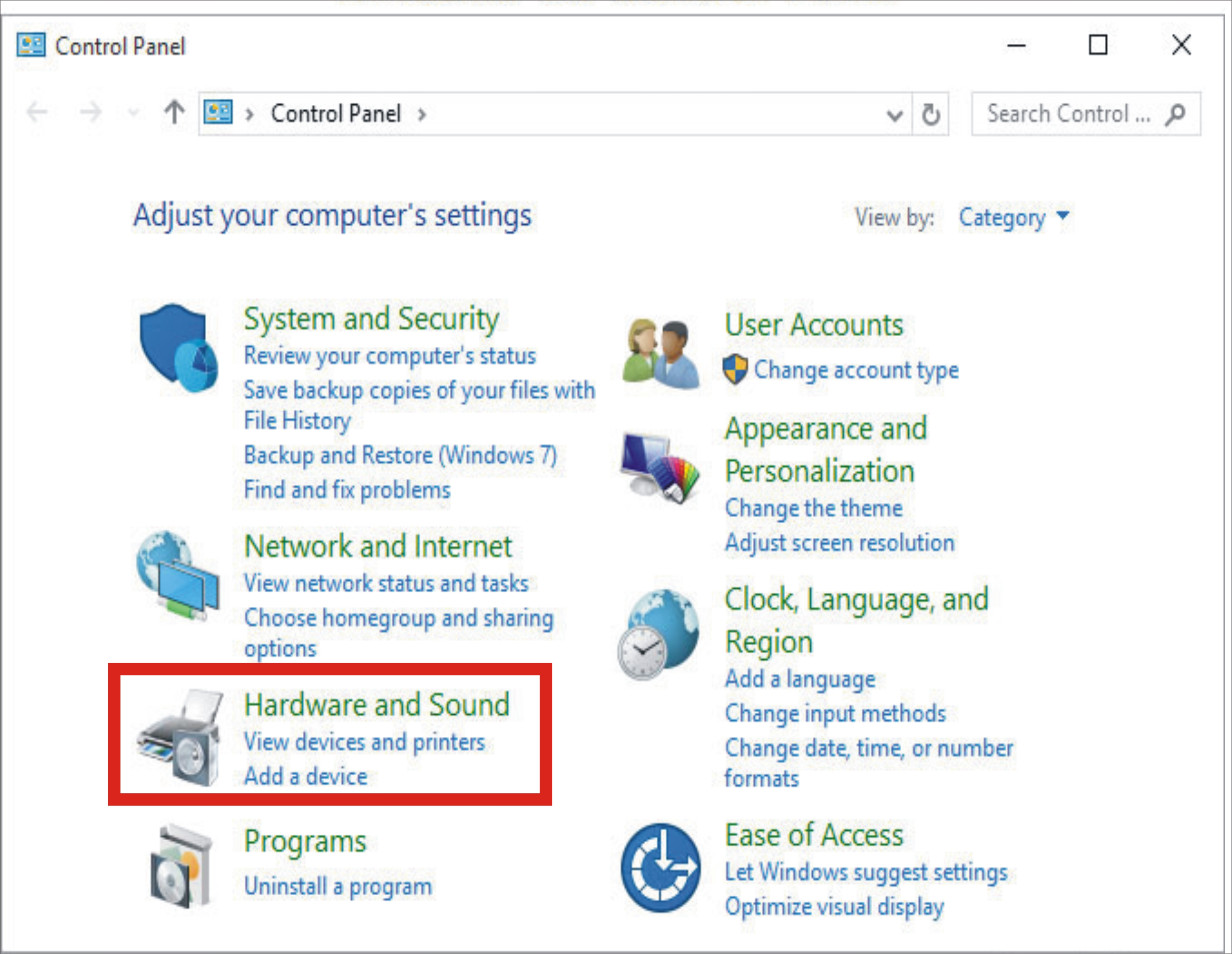Click the Add a device link
Viewport: 1232px width, 954px height.
point(306,777)
